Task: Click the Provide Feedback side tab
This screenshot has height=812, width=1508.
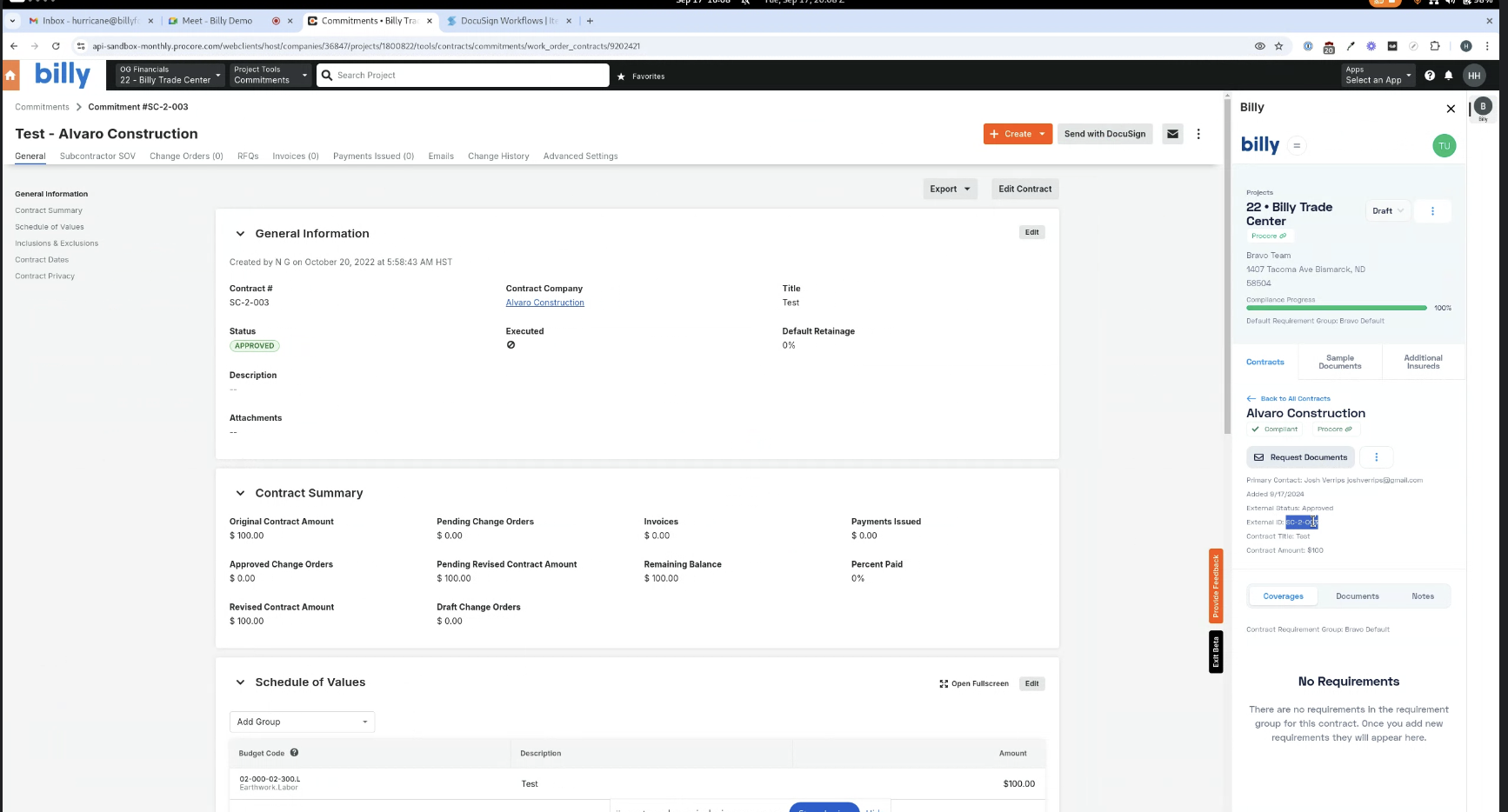Action: click(1216, 585)
